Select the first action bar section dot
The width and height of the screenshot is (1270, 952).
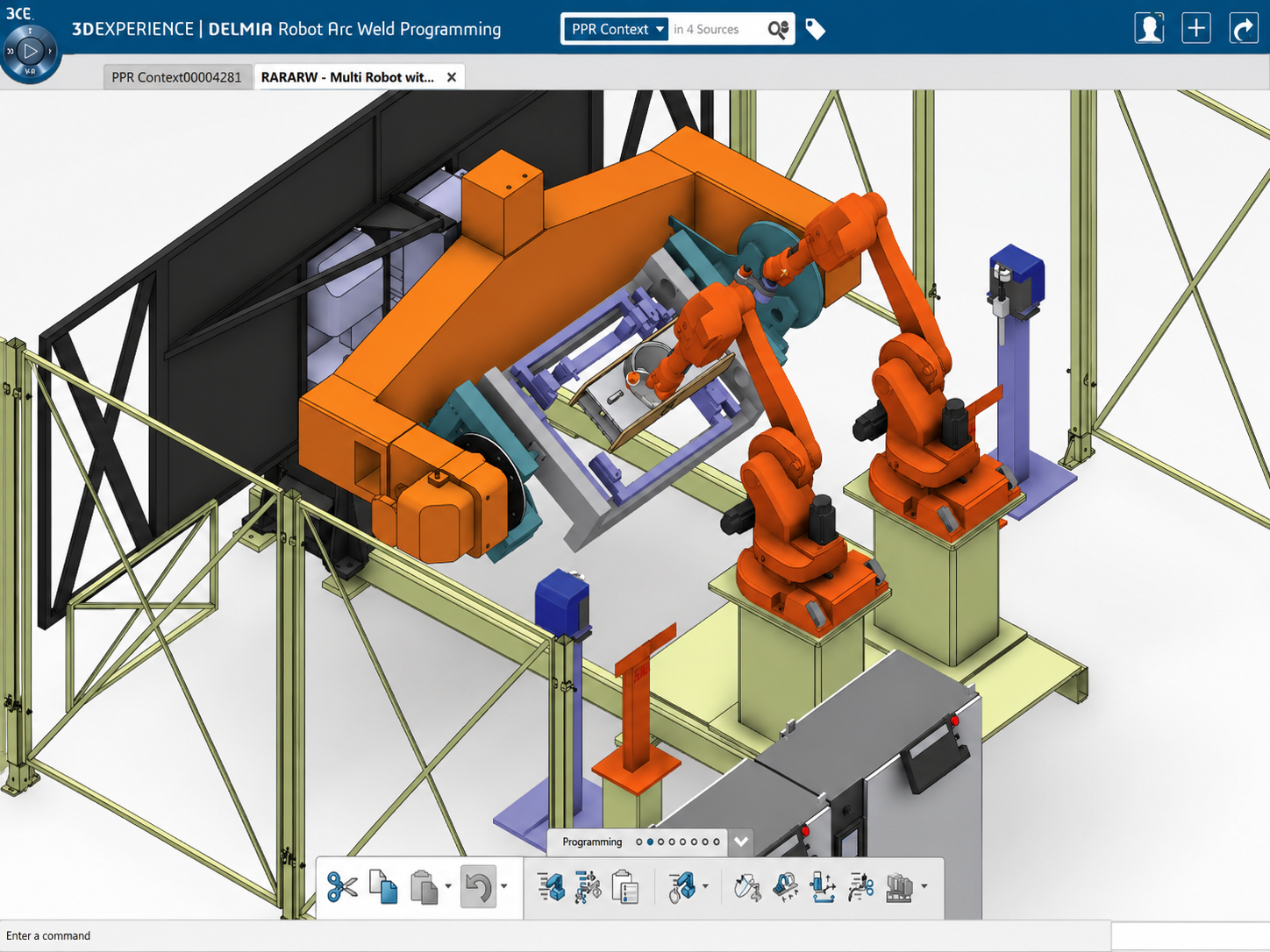pos(639,842)
